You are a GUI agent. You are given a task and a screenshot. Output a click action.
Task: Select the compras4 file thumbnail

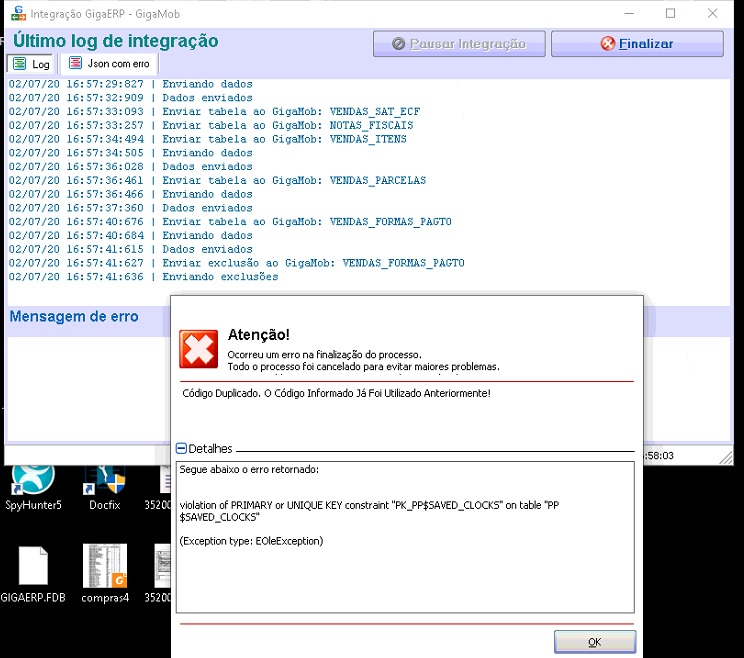[x=104, y=573]
